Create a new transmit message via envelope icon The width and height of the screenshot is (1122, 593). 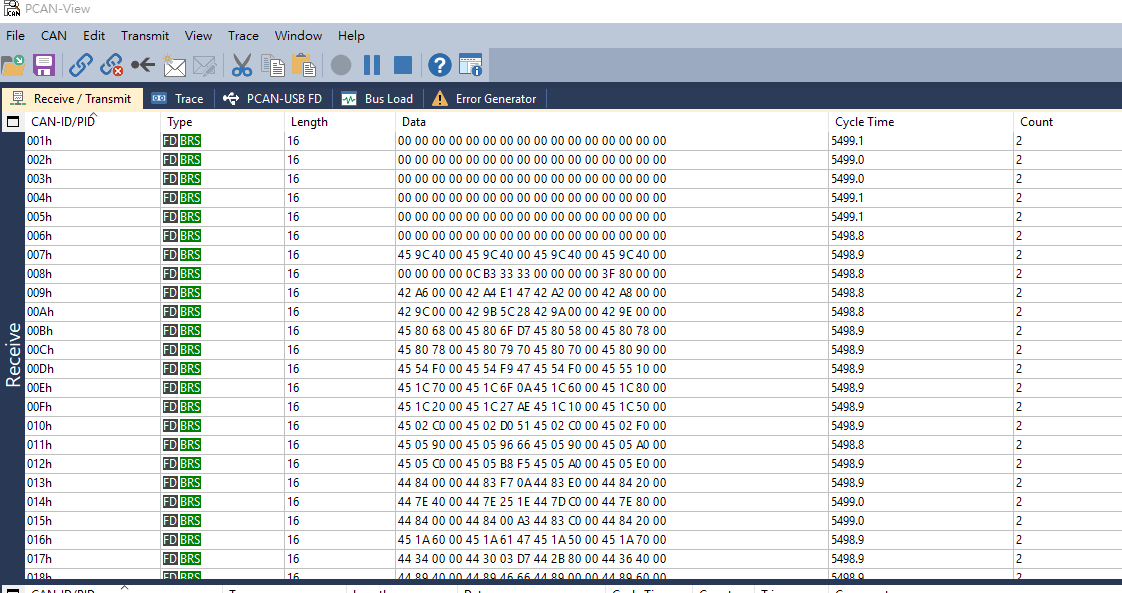(x=174, y=65)
